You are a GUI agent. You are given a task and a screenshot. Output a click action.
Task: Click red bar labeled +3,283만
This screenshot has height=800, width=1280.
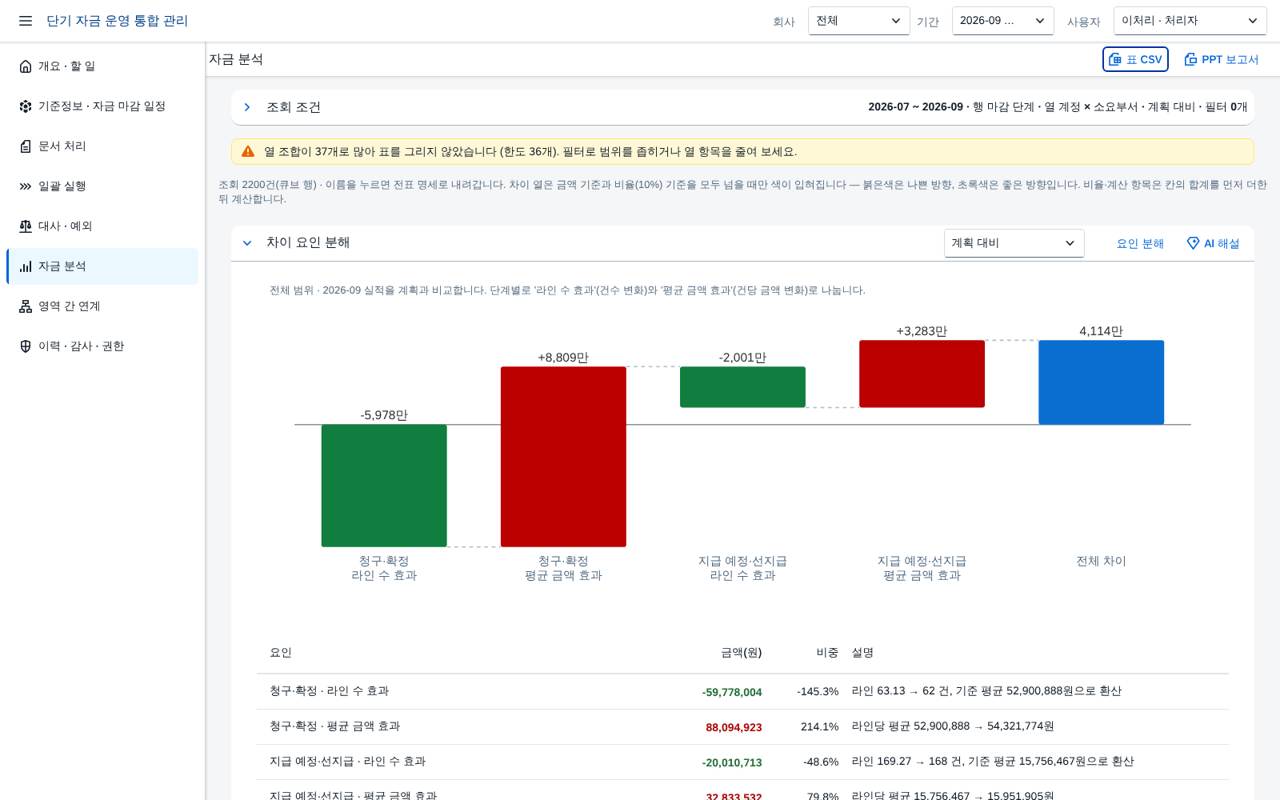pyautogui.click(x=922, y=374)
